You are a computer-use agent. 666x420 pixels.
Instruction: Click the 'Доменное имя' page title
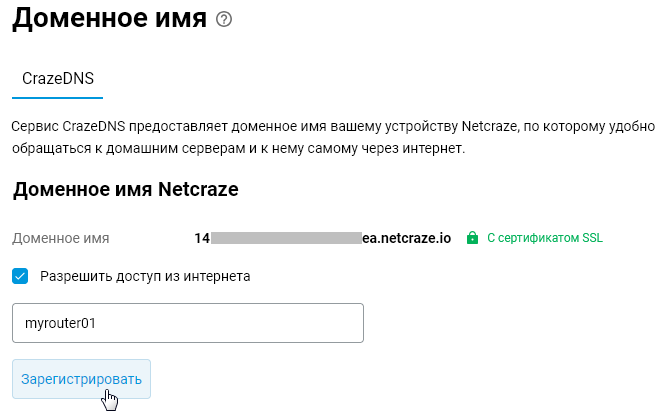[x=110, y=18]
